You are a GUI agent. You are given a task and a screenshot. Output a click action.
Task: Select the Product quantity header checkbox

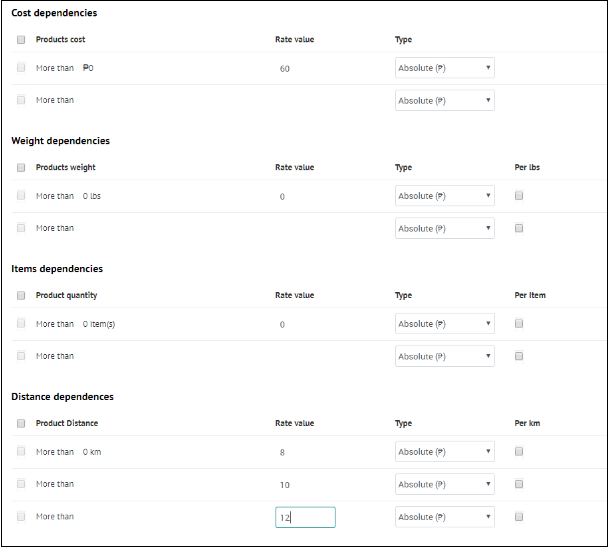21,295
